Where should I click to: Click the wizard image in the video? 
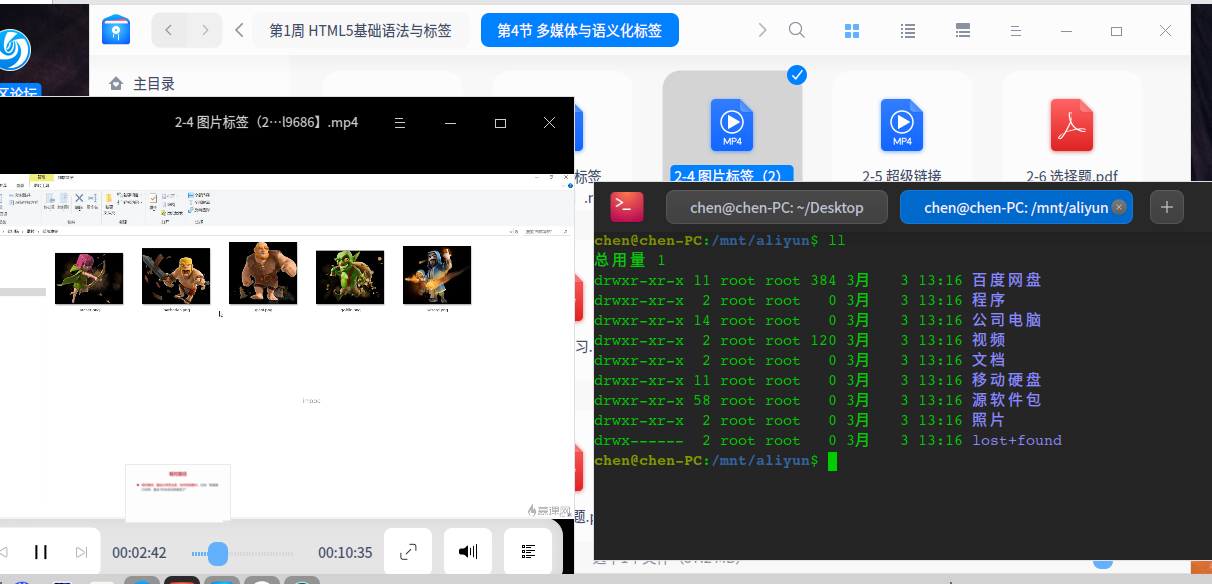pos(437,274)
